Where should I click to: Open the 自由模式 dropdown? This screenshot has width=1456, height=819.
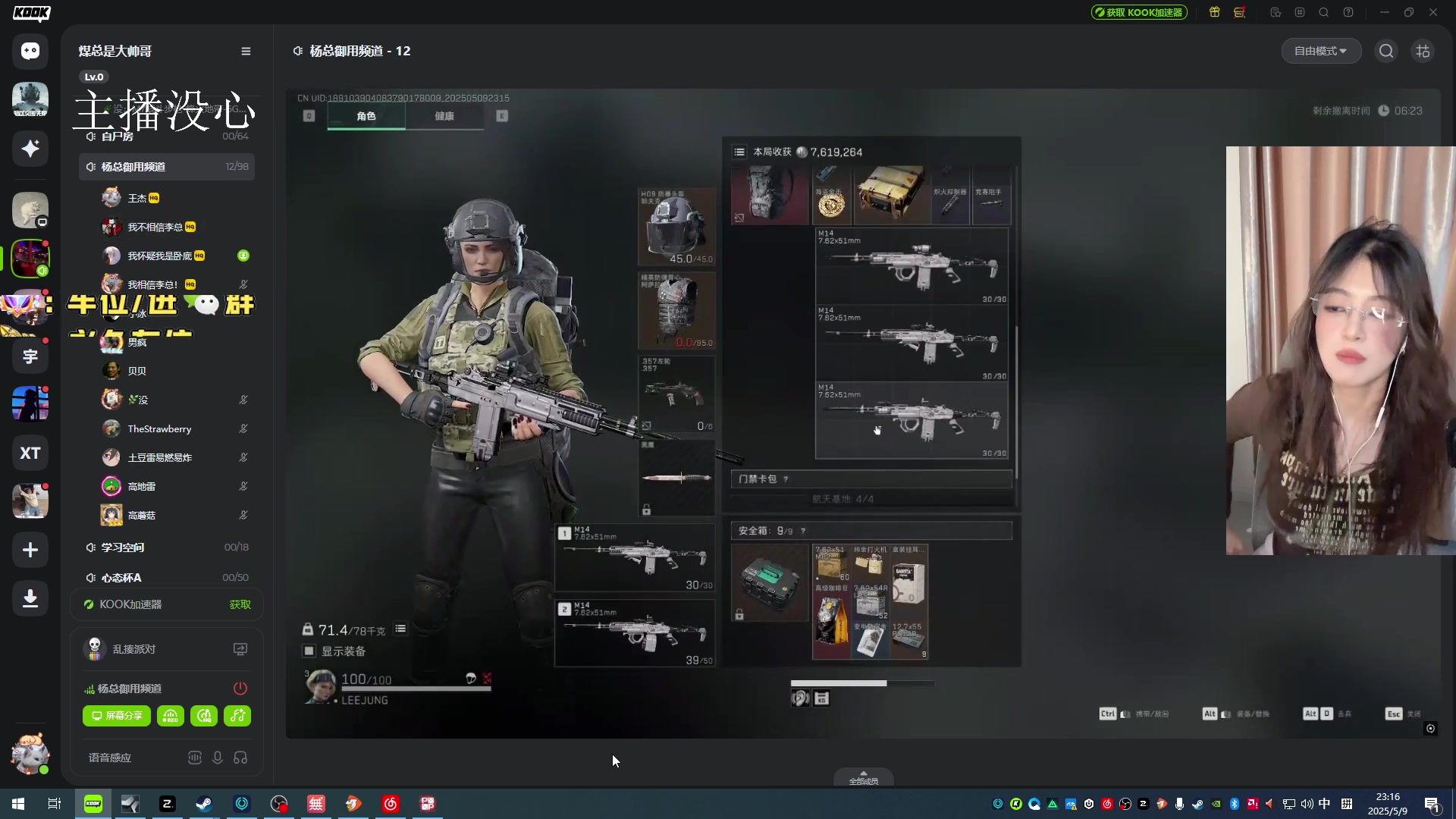click(x=1321, y=51)
